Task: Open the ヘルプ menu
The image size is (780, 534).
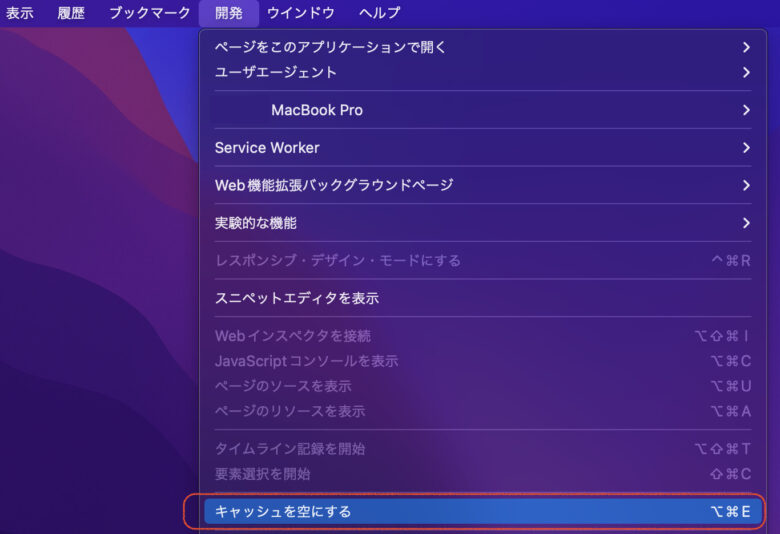Action: (380, 12)
